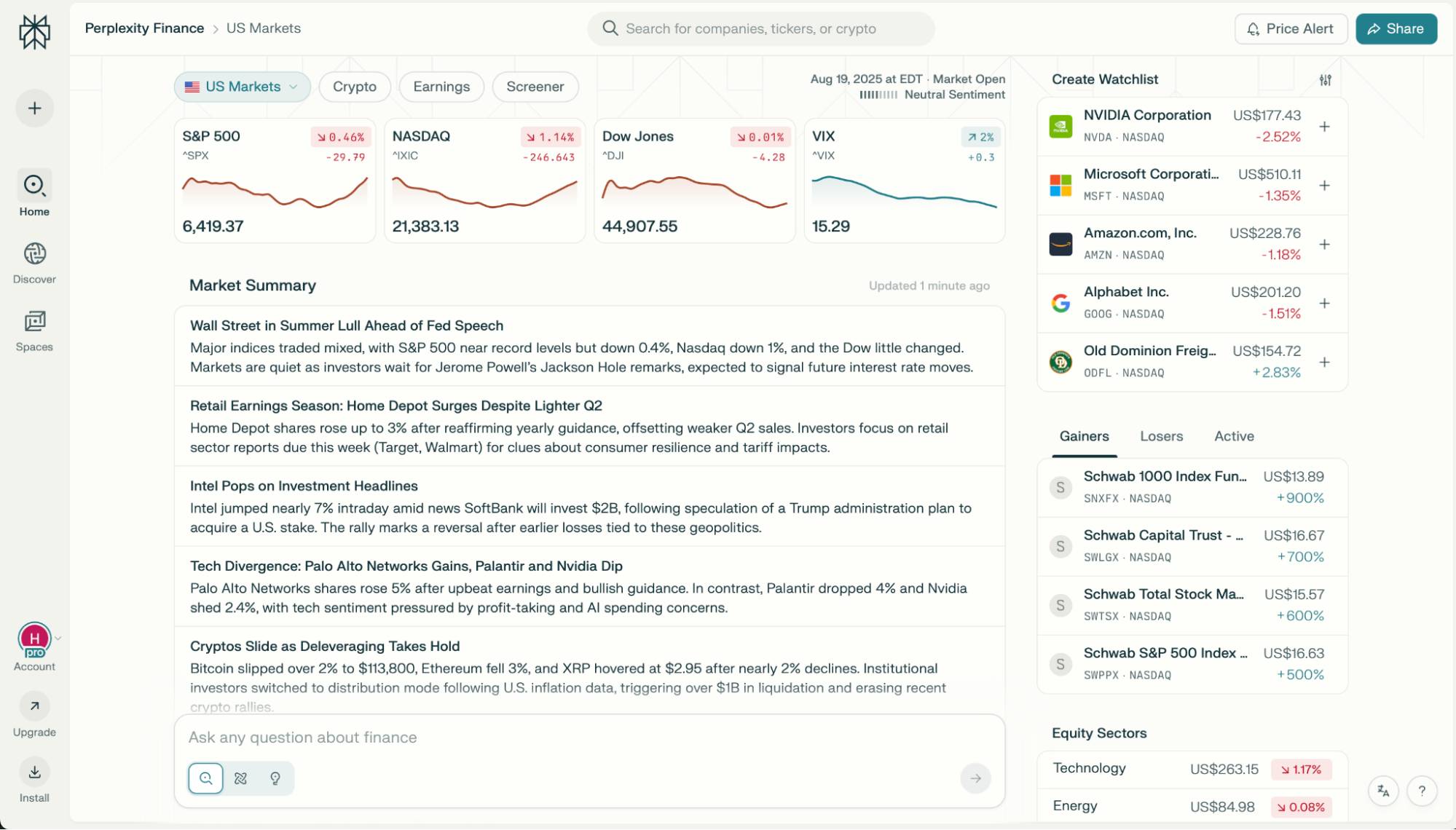Click the translate language icon
Viewport: 1456px width, 830px height.
pyautogui.click(x=1383, y=791)
